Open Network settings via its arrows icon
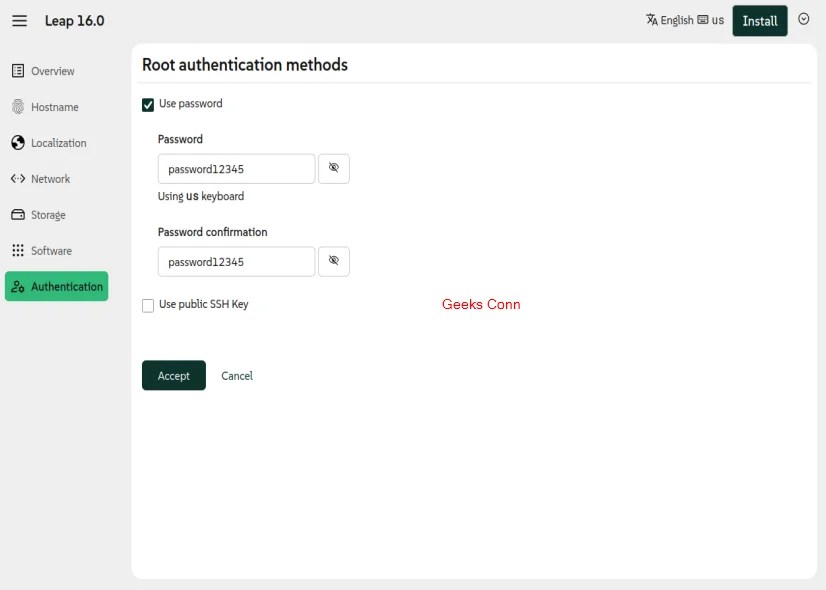The height and width of the screenshot is (590, 826). pyautogui.click(x=16, y=178)
